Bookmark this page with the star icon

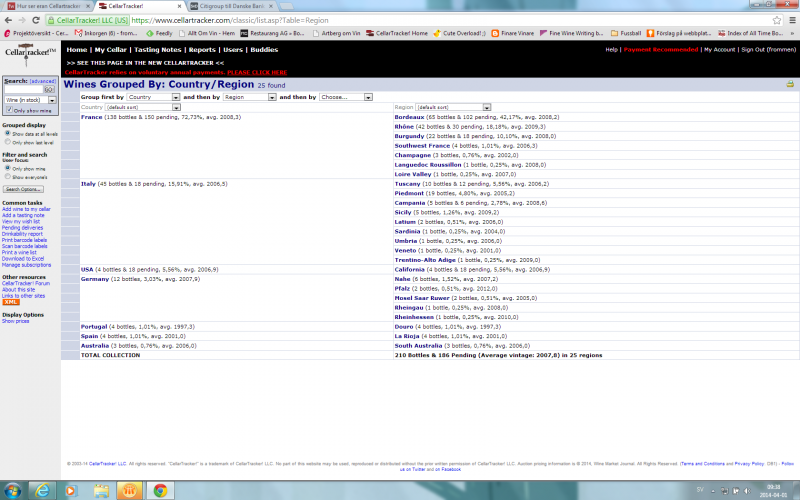point(777,20)
